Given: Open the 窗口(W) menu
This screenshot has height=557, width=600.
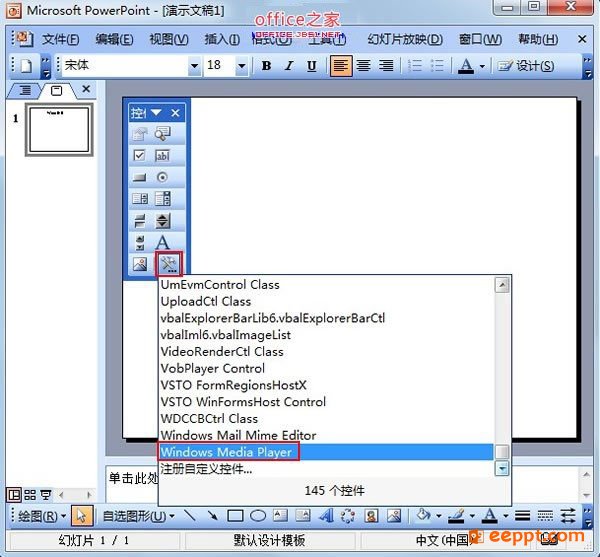Looking at the screenshot, I should (x=480, y=39).
